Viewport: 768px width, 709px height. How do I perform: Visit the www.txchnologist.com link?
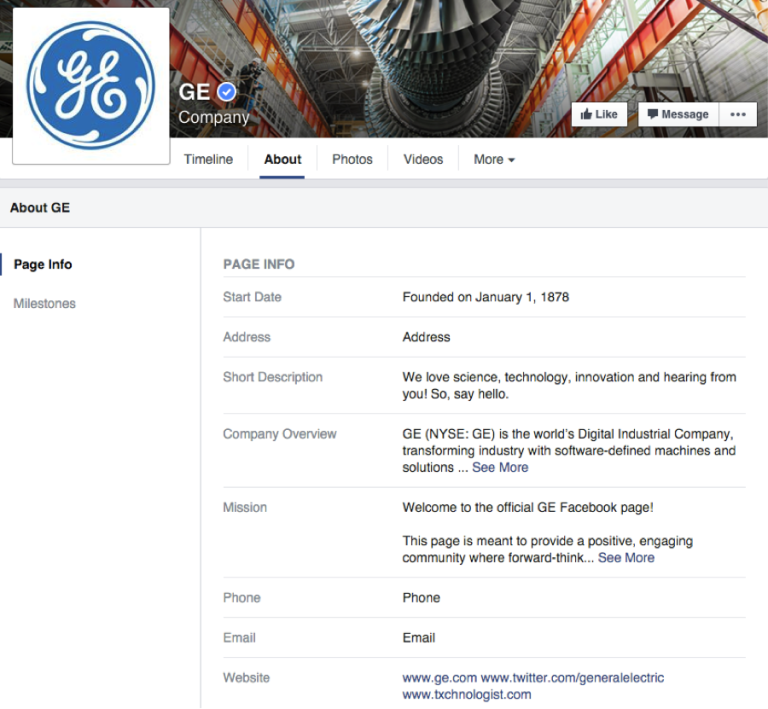tap(467, 694)
